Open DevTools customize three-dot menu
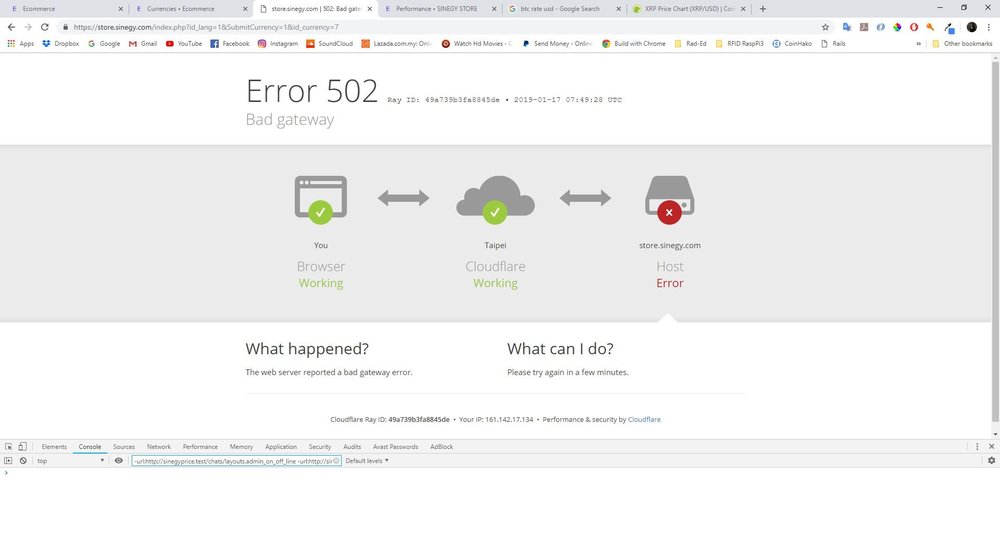The width and height of the screenshot is (1000, 541). 977,447
